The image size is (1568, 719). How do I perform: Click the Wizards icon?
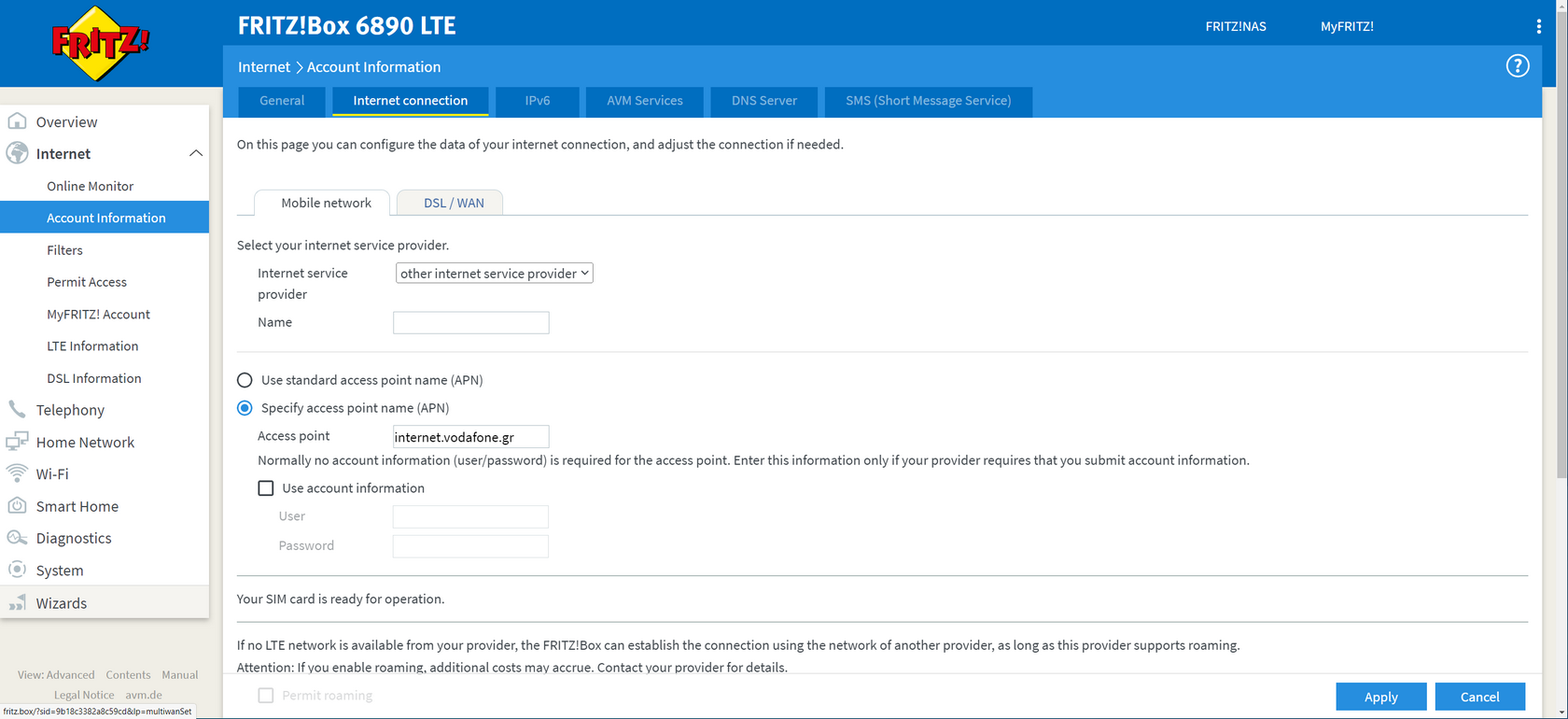coord(17,602)
